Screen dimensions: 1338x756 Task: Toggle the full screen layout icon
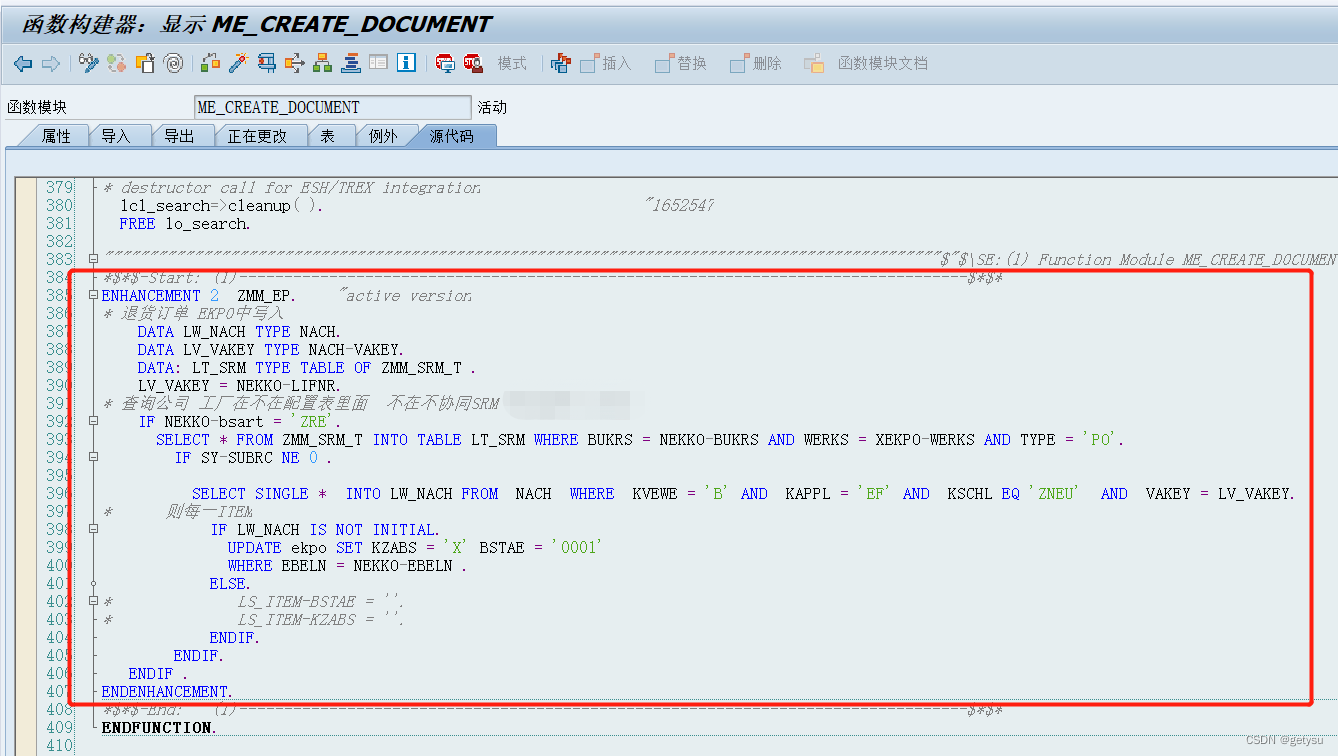pyautogui.click(x=378, y=63)
